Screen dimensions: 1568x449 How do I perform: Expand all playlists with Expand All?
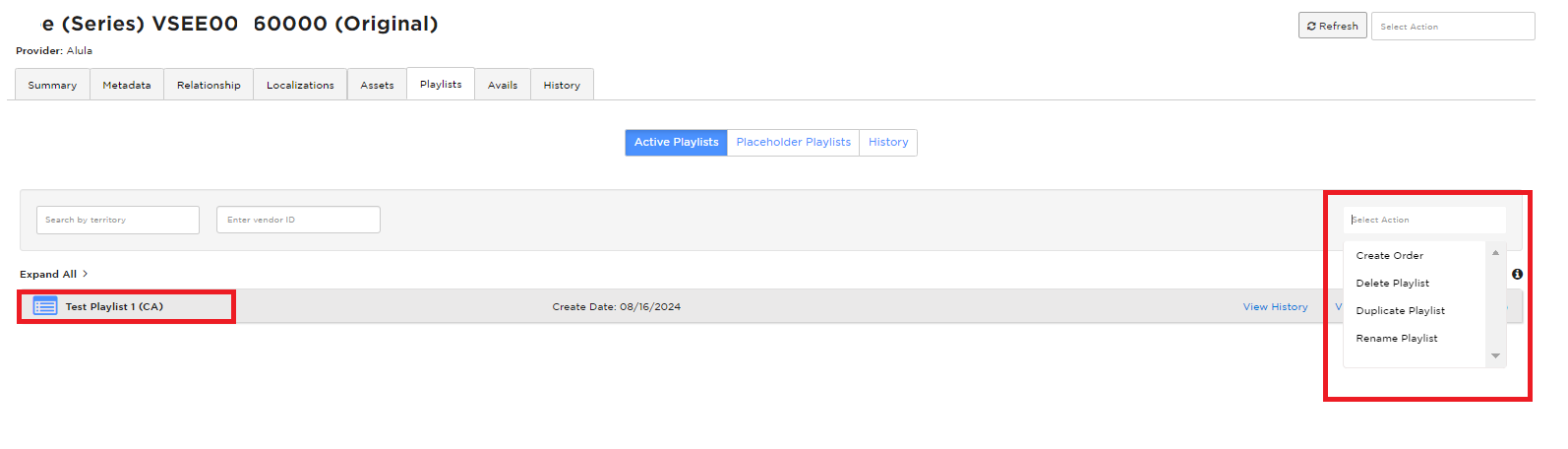tap(53, 274)
